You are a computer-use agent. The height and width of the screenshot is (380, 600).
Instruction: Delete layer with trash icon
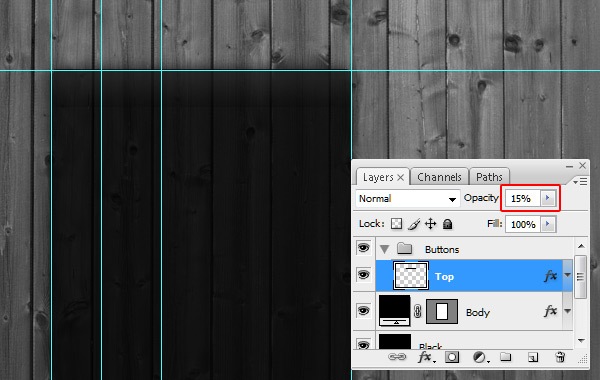click(560, 357)
